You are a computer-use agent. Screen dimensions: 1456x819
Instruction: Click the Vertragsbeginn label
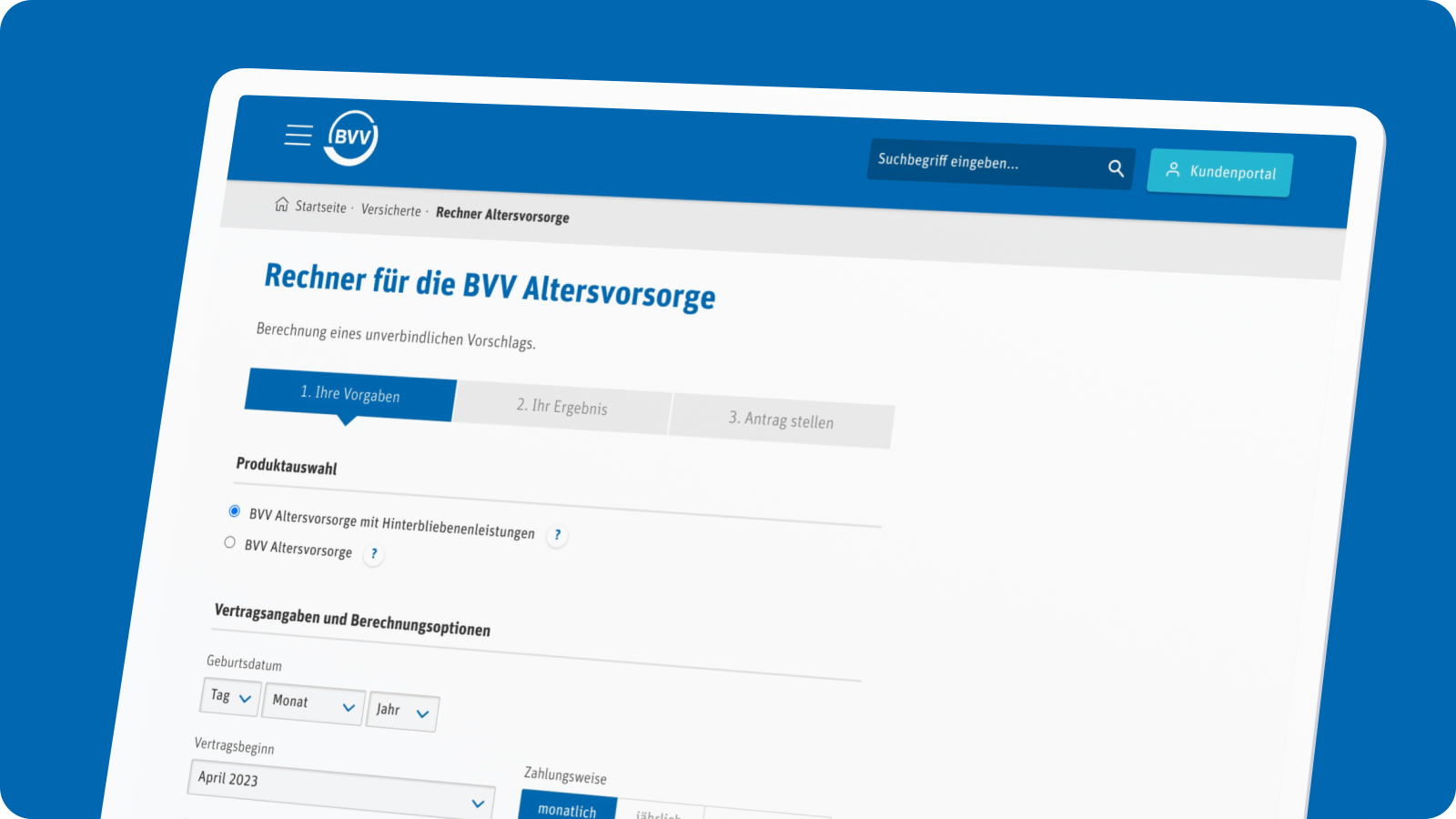234,746
